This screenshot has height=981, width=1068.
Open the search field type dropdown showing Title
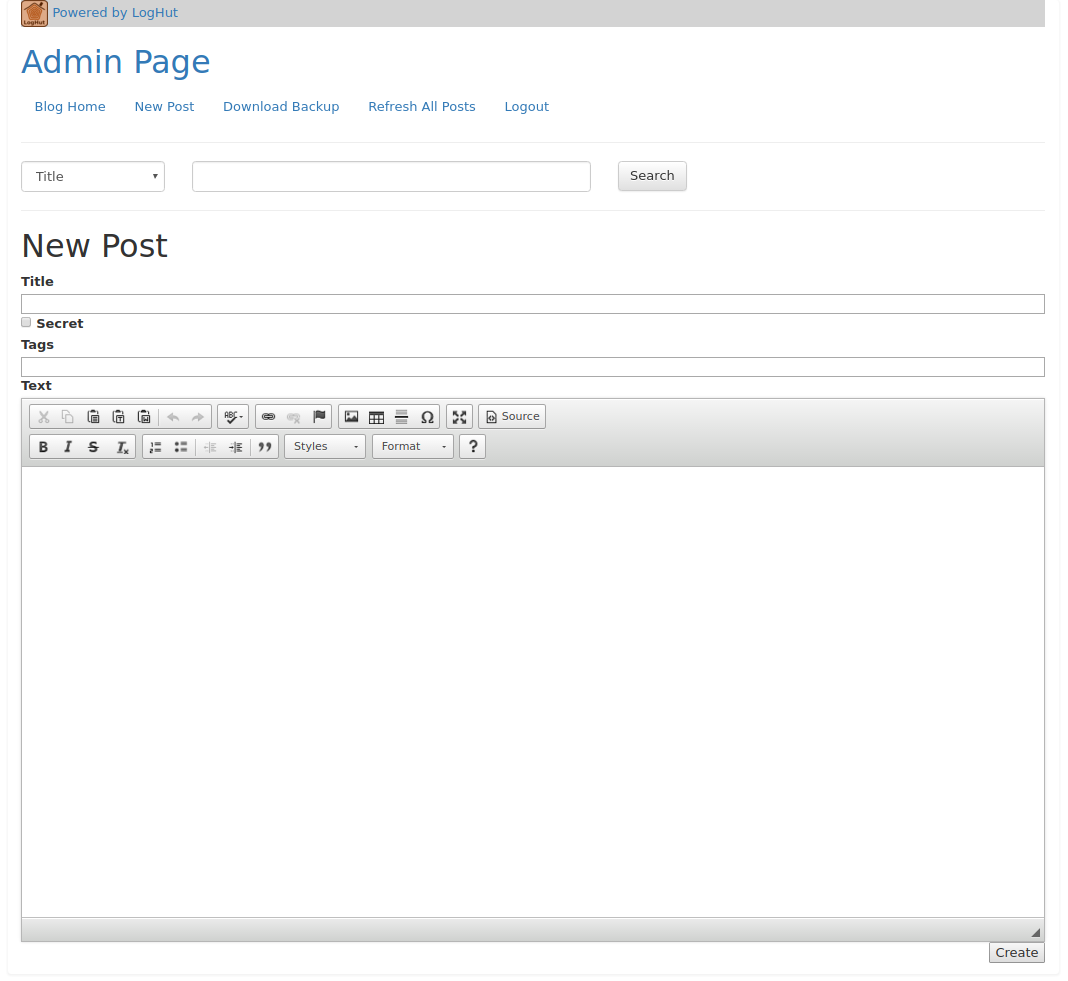tap(92, 176)
